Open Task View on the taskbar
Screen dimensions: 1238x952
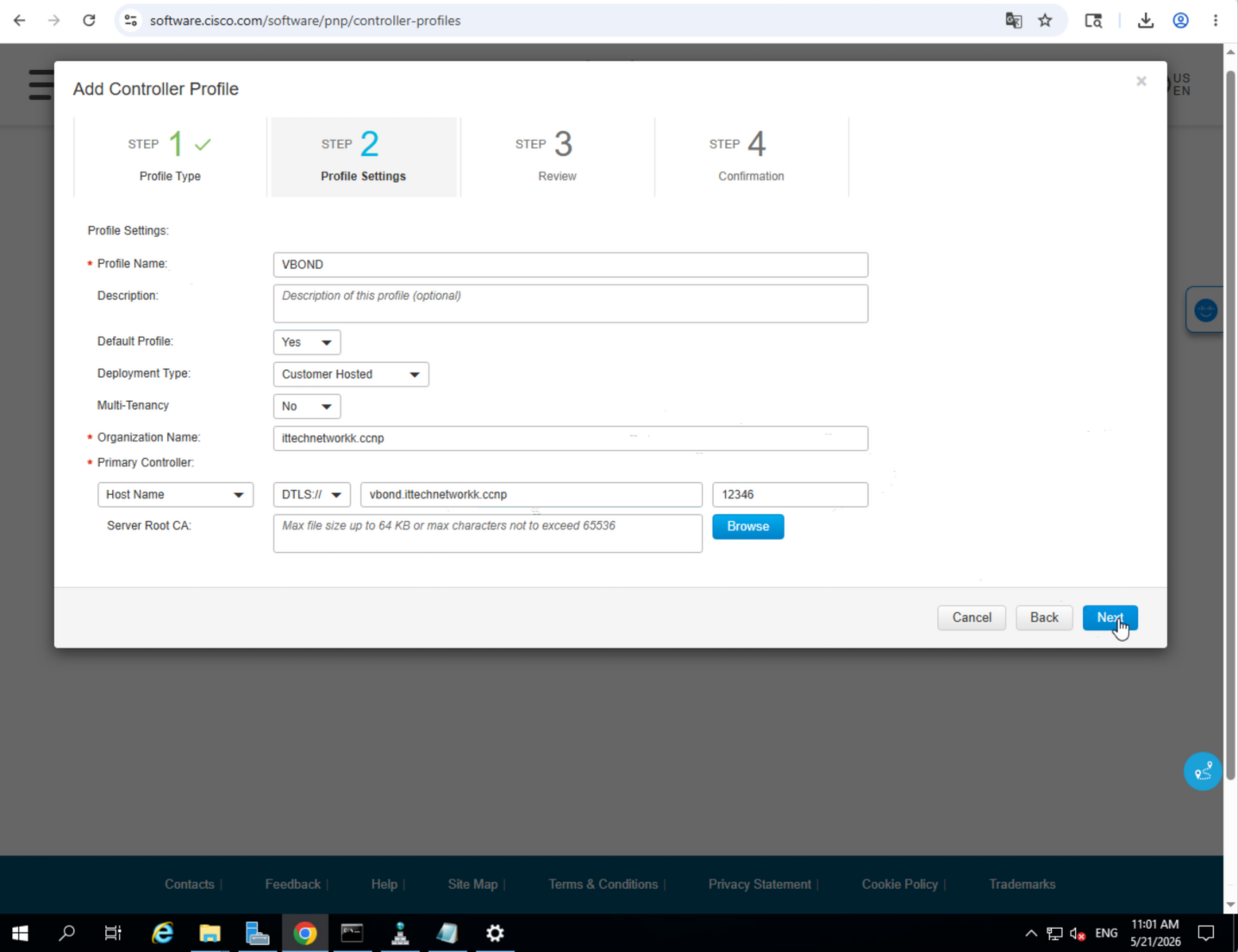click(113, 933)
